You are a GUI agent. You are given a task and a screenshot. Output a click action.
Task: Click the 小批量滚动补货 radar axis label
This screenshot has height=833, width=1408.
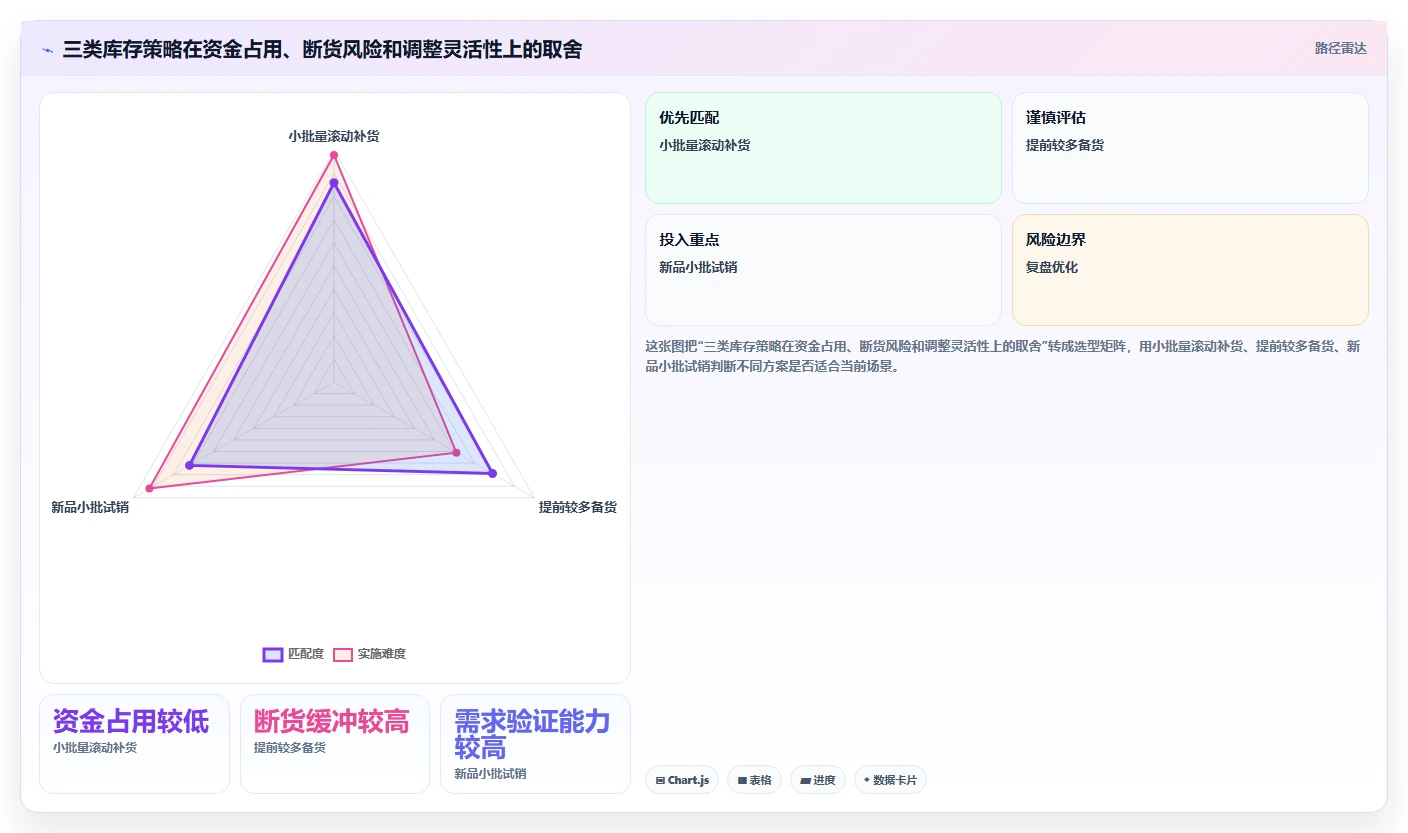pos(334,136)
